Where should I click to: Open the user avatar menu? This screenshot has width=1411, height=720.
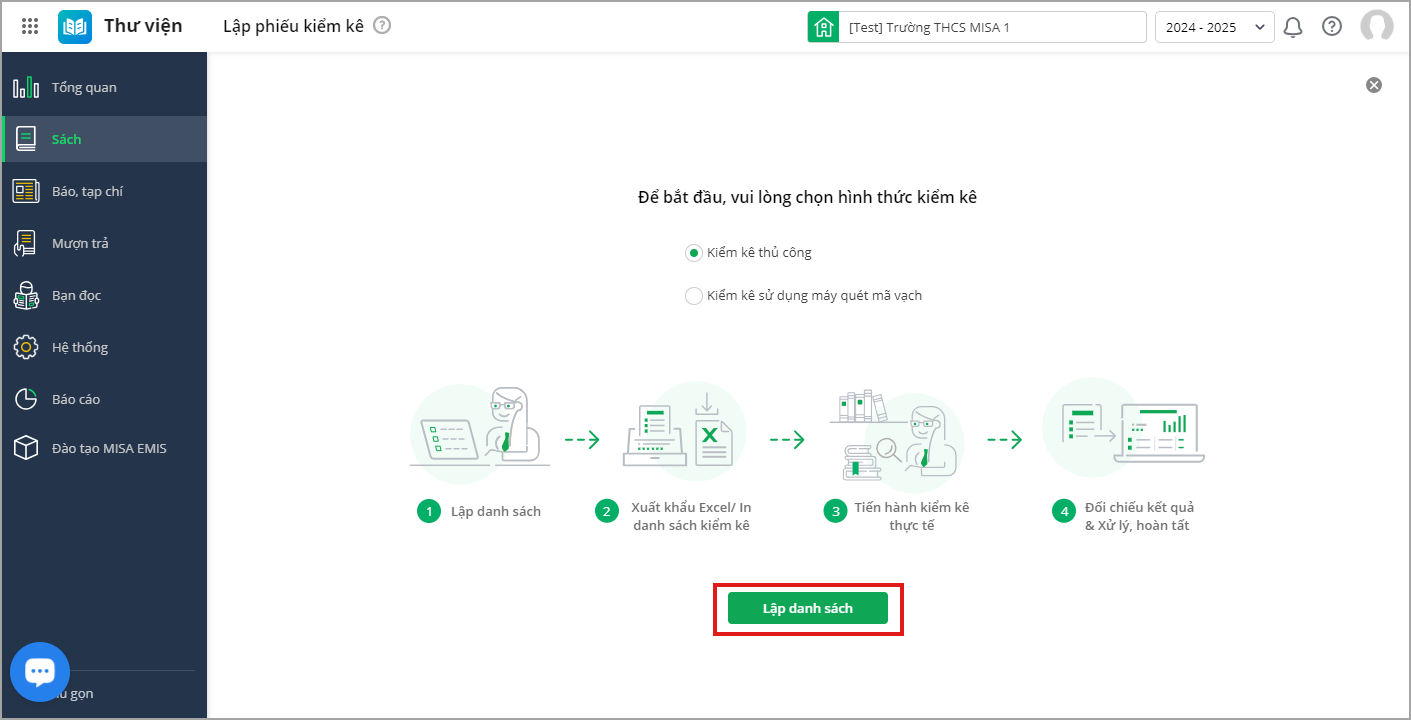point(1376,27)
